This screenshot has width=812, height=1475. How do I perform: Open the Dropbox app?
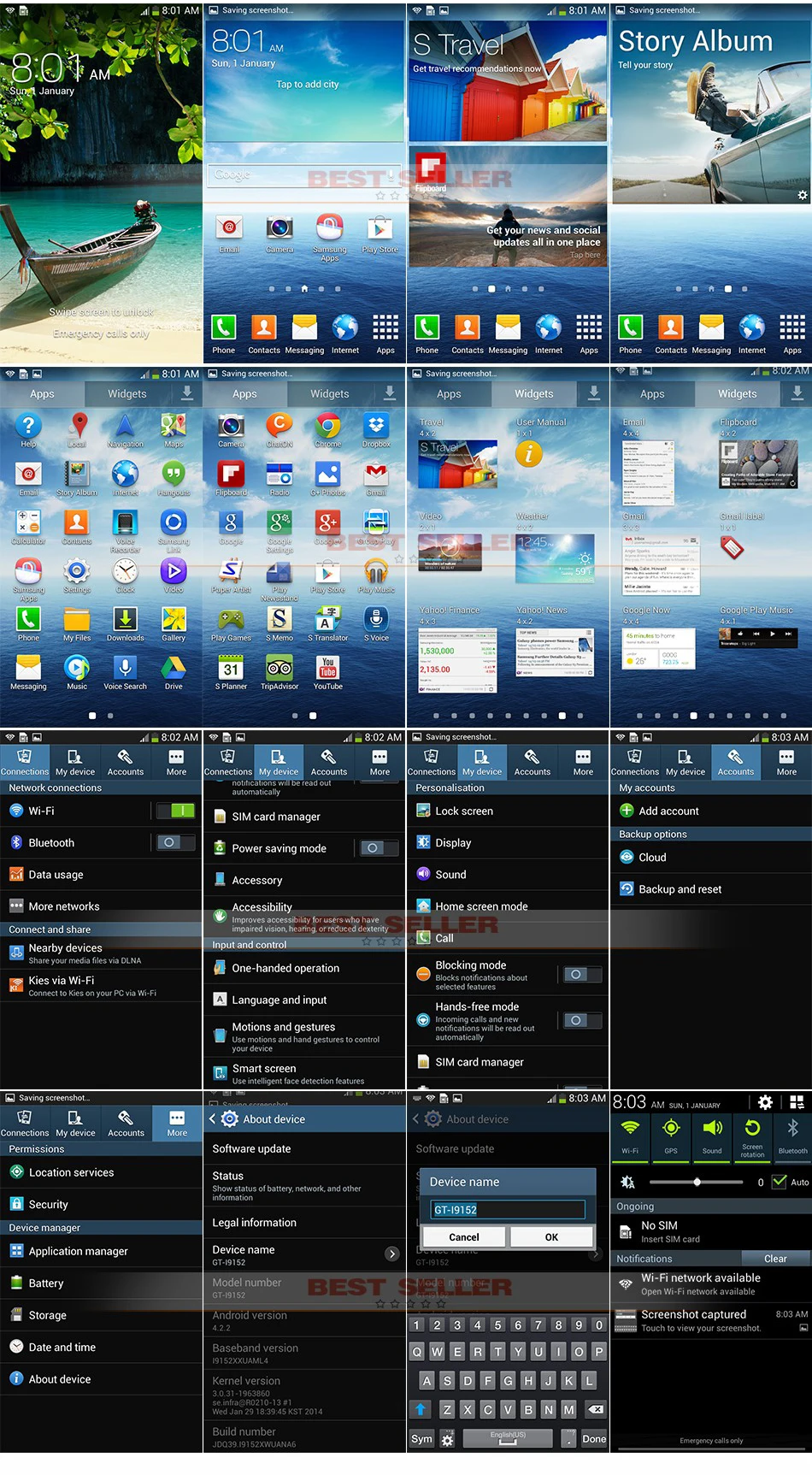(376, 426)
